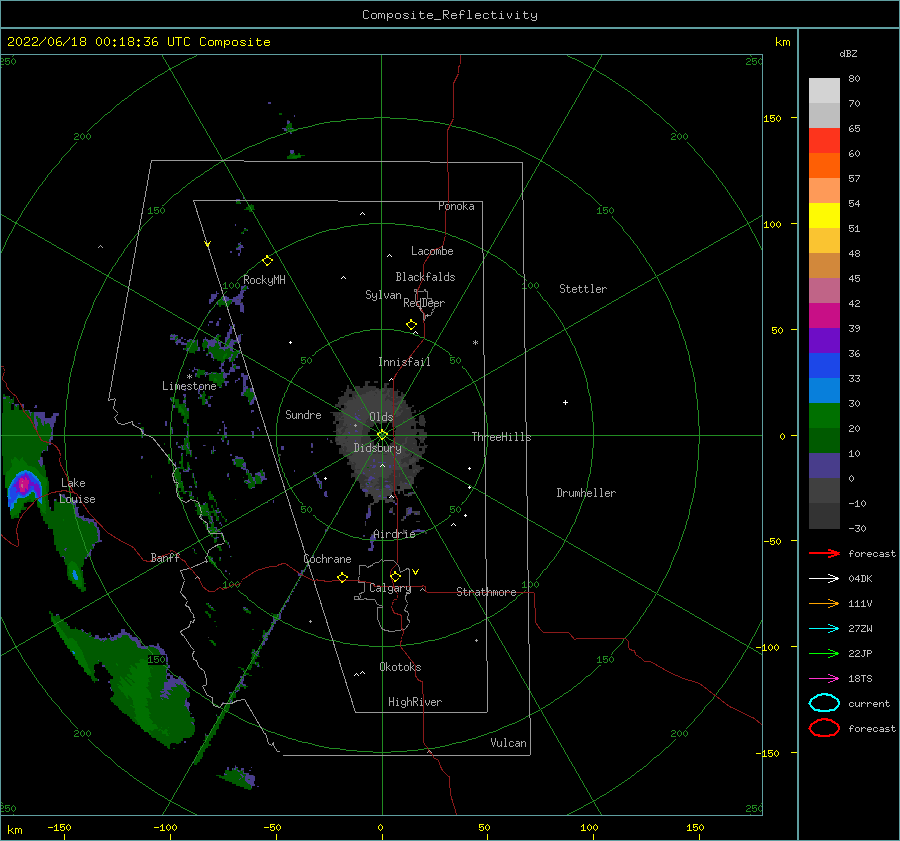900x841 pixels.
Task: Click the cyan current ellipse icon
Action: coord(824,703)
